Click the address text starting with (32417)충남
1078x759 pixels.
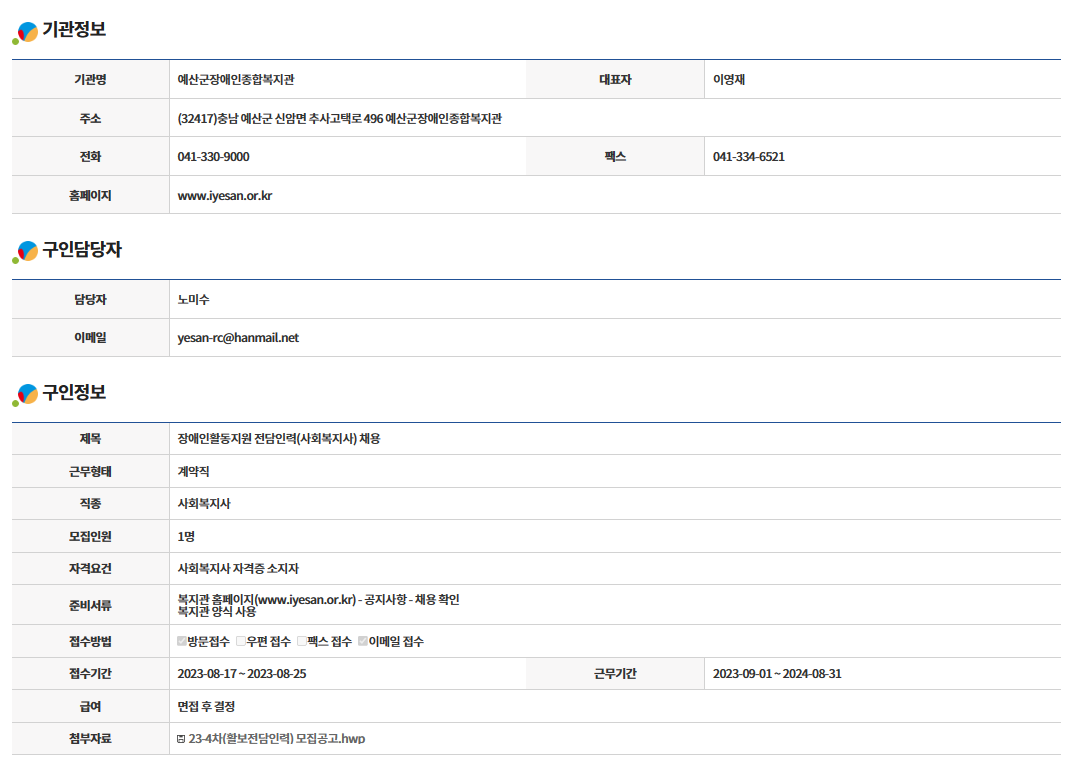339,119
